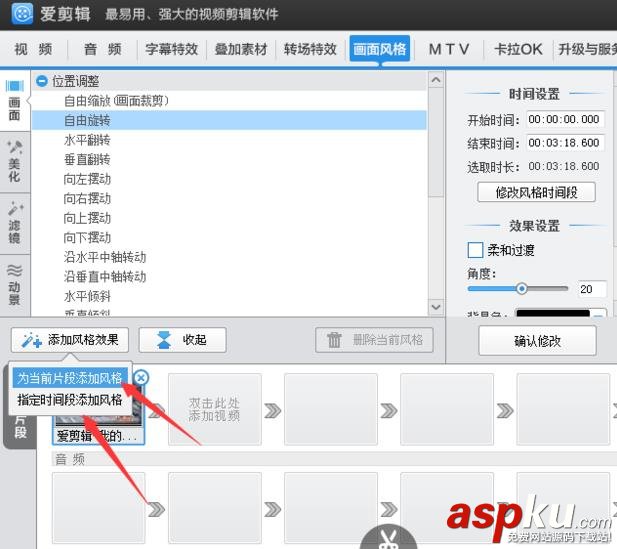Open the 卡拉OK tab
617x549 pixels.
[x=518, y=49]
